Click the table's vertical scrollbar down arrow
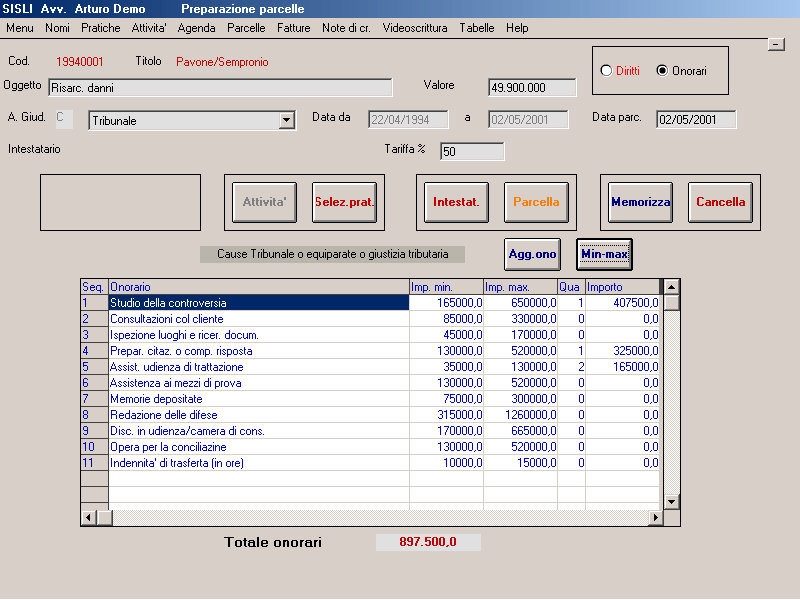The image size is (800, 600). tap(672, 502)
